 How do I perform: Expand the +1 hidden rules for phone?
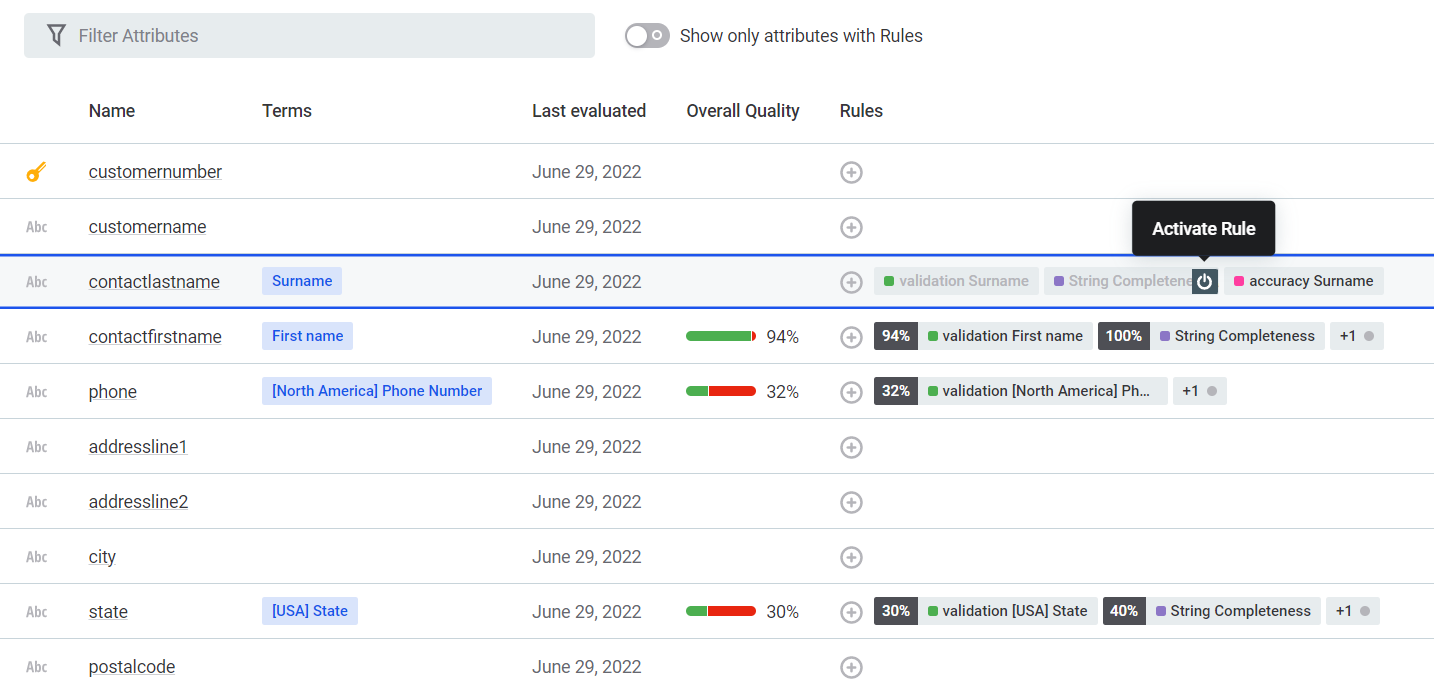(1199, 391)
